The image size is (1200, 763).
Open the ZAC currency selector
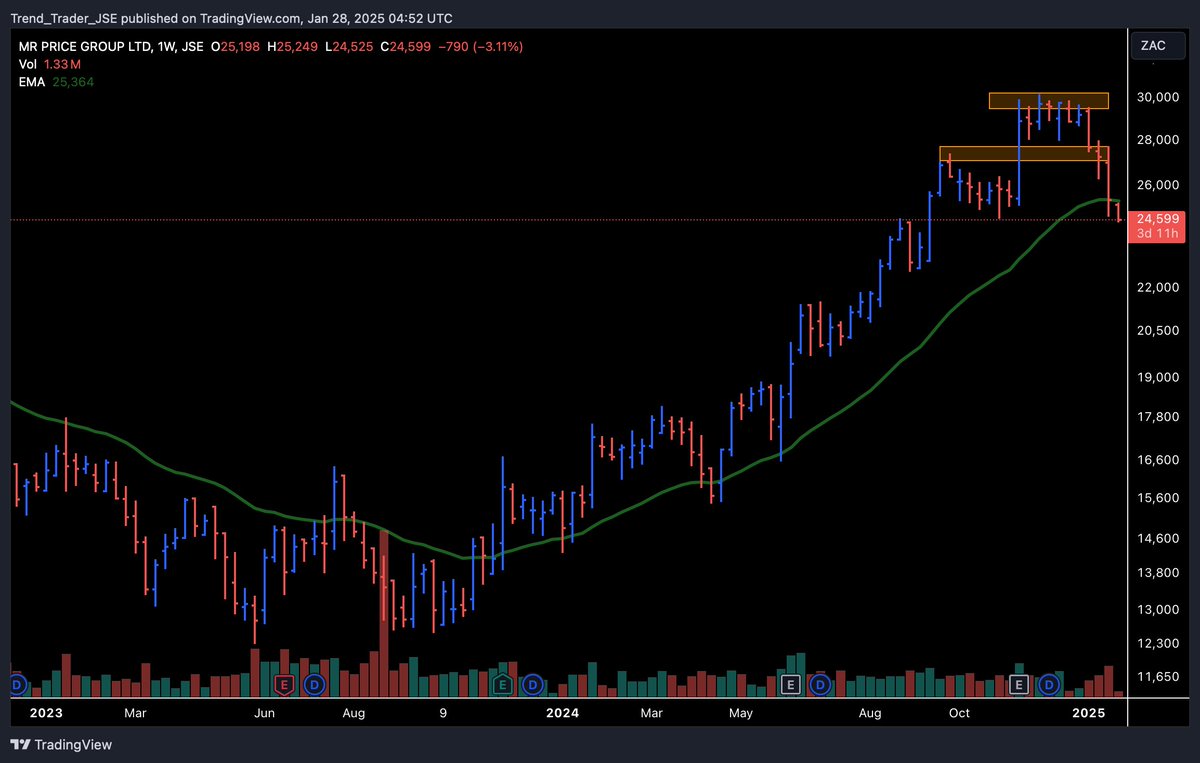1159,45
